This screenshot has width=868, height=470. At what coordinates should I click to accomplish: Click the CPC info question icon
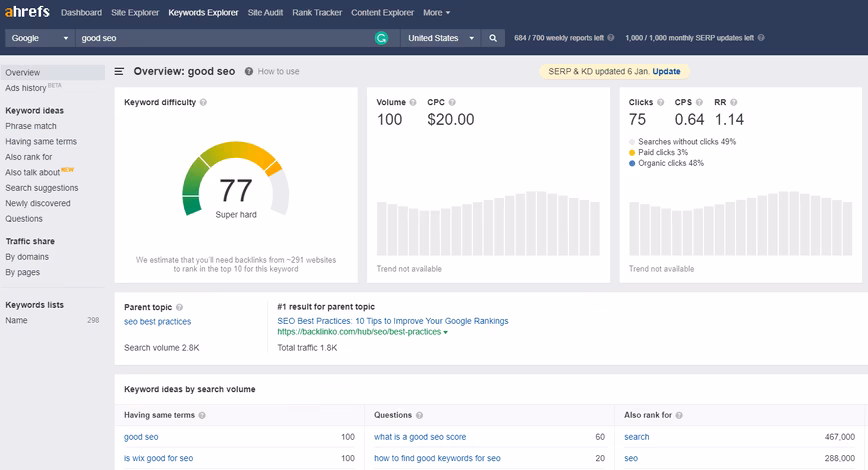click(452, 102)
